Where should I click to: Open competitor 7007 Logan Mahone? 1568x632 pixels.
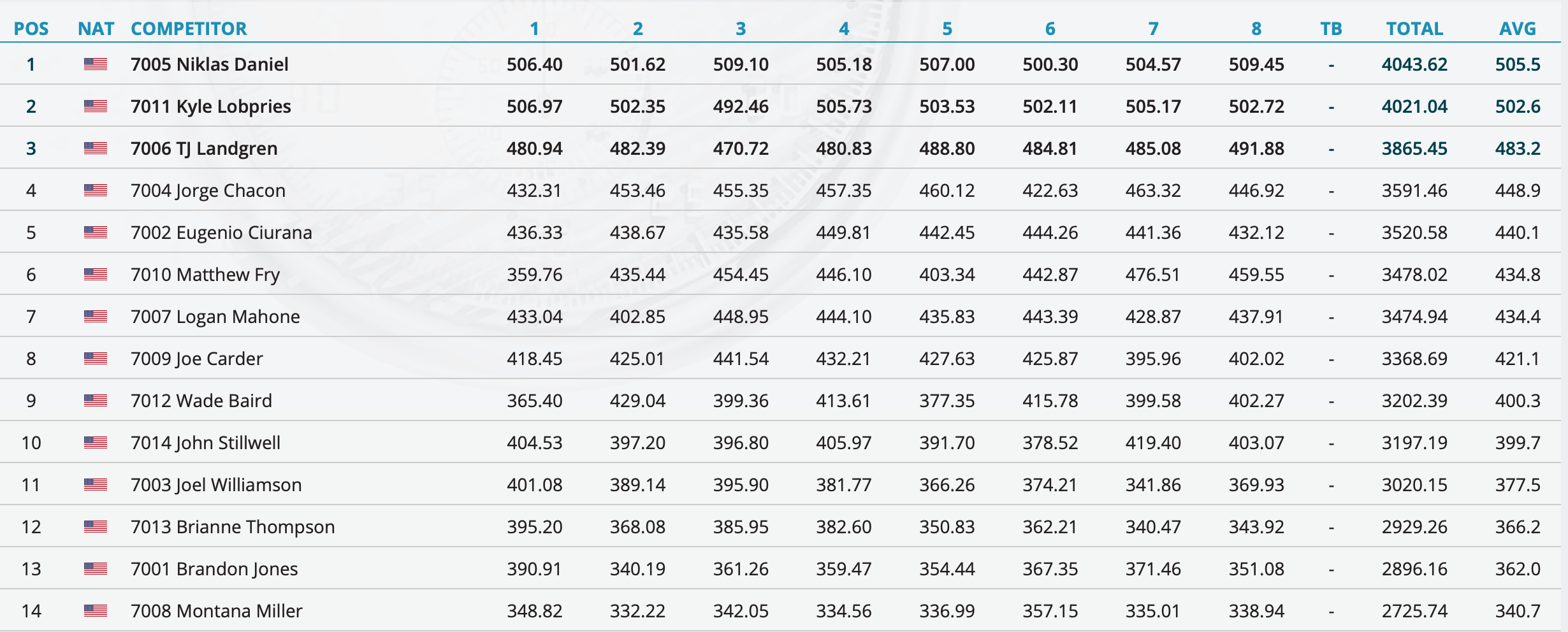(x=215, y=317)
